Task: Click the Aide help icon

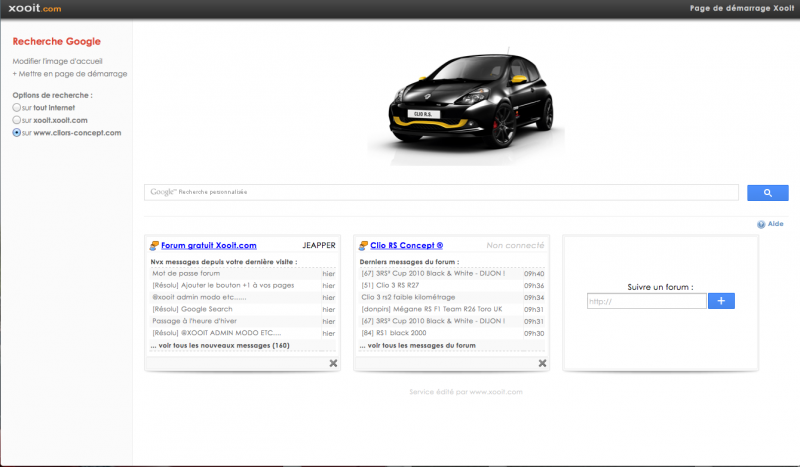Action: pos(761,224)
